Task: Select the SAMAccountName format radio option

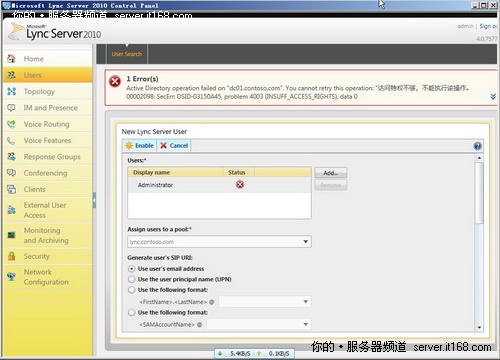Action: click(x=132, y=313)
